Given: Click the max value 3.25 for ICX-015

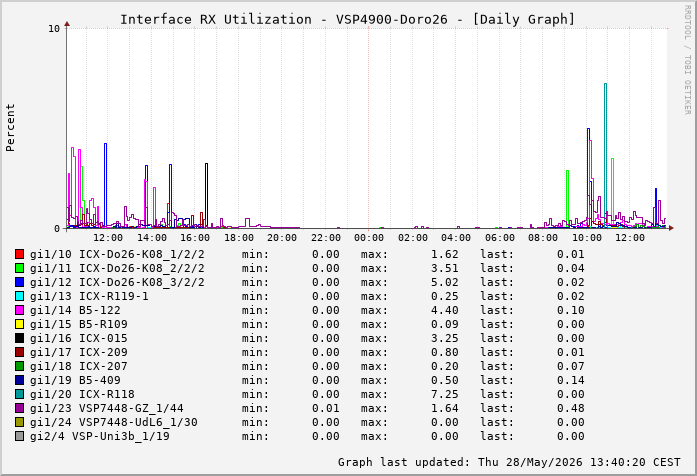Looking at the screenshot, I should (445, 338).
